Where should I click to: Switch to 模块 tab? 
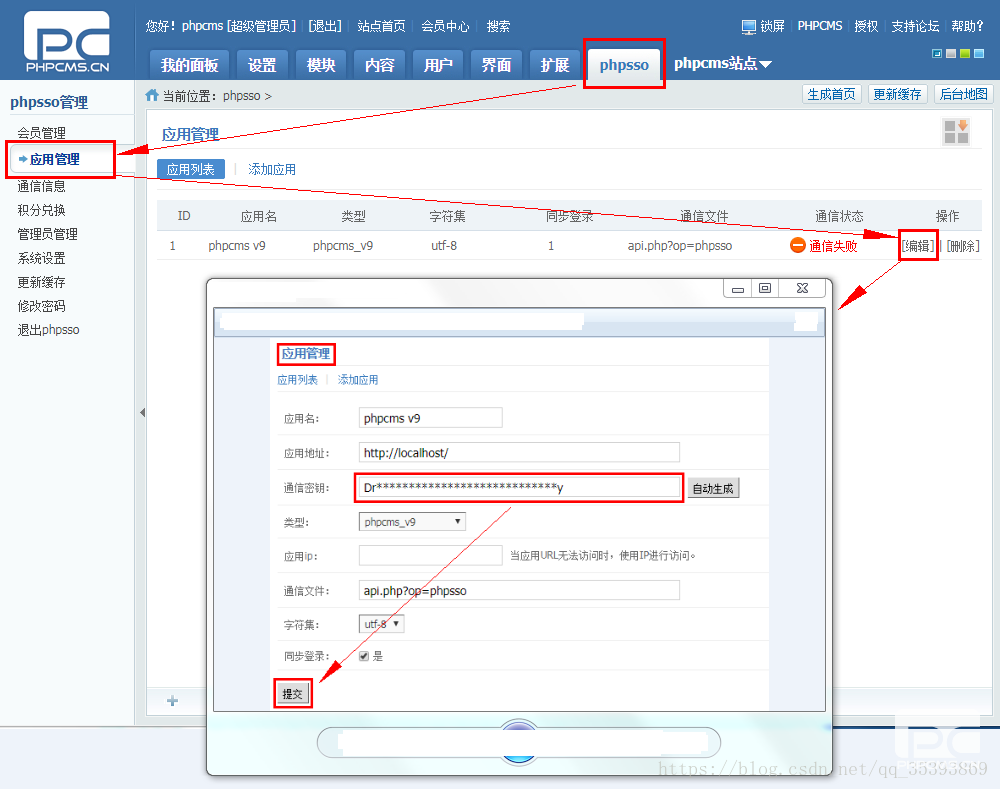click(321, 64)
